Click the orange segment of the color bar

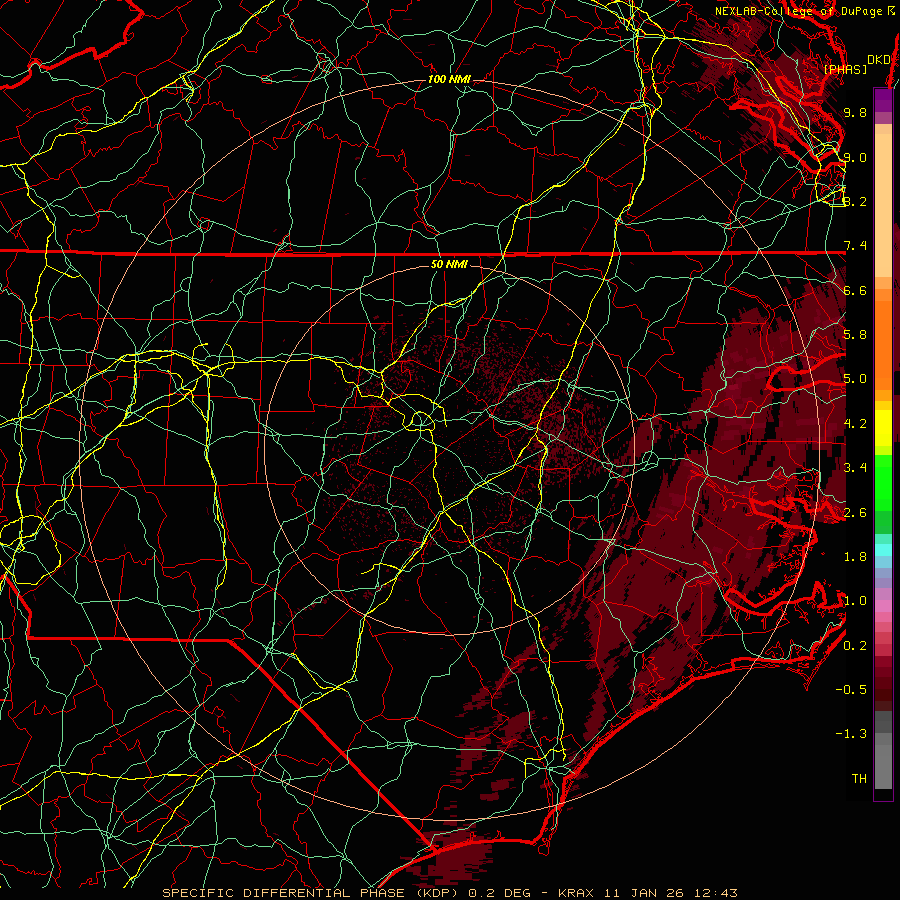[883, 344]
